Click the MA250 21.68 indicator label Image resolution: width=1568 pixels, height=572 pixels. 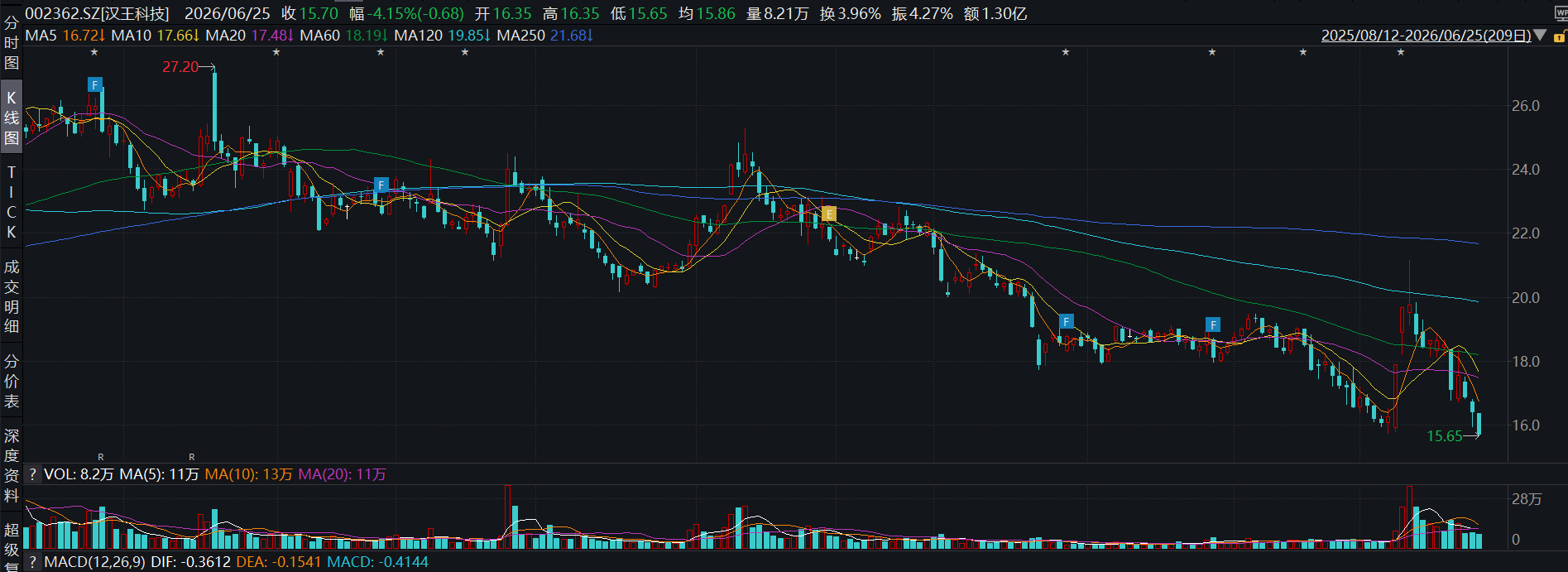pos(544,36)
